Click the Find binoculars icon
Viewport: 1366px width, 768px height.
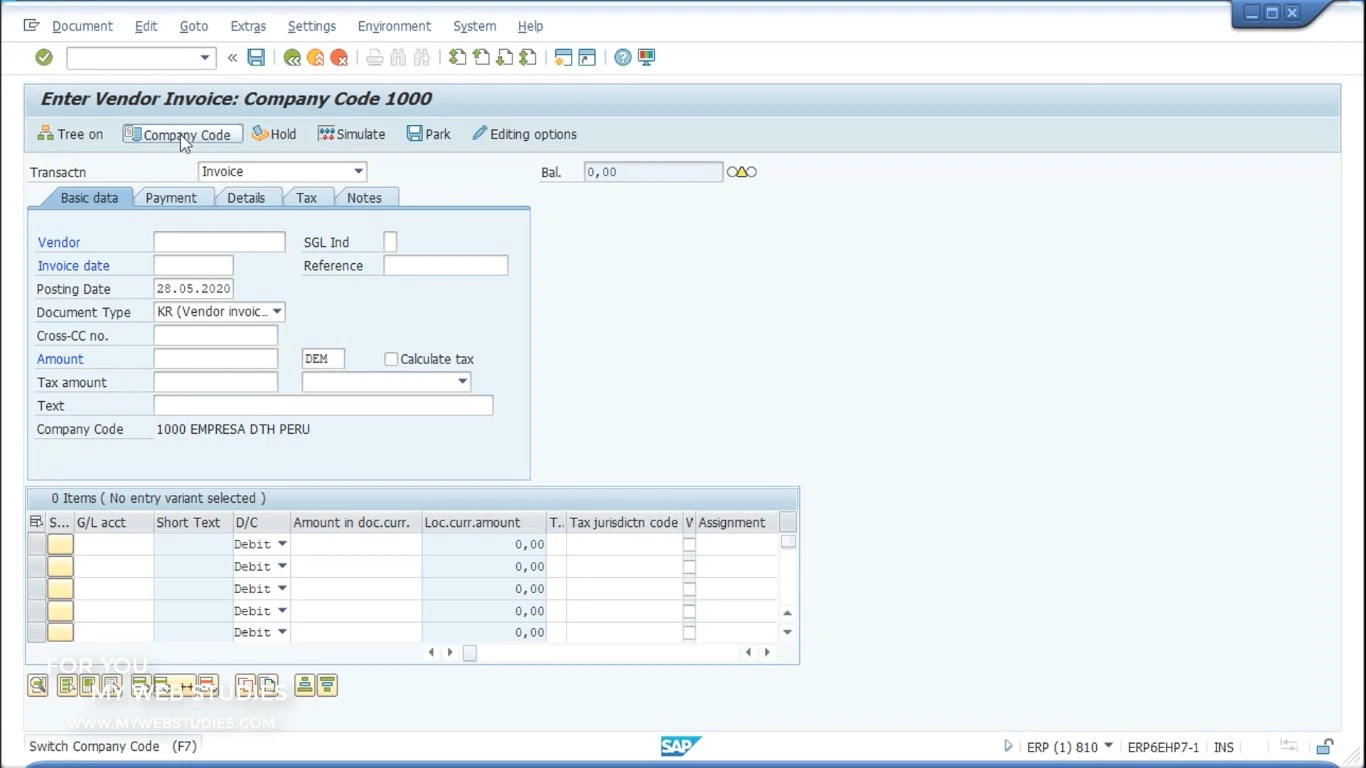[x=398, y=58]
